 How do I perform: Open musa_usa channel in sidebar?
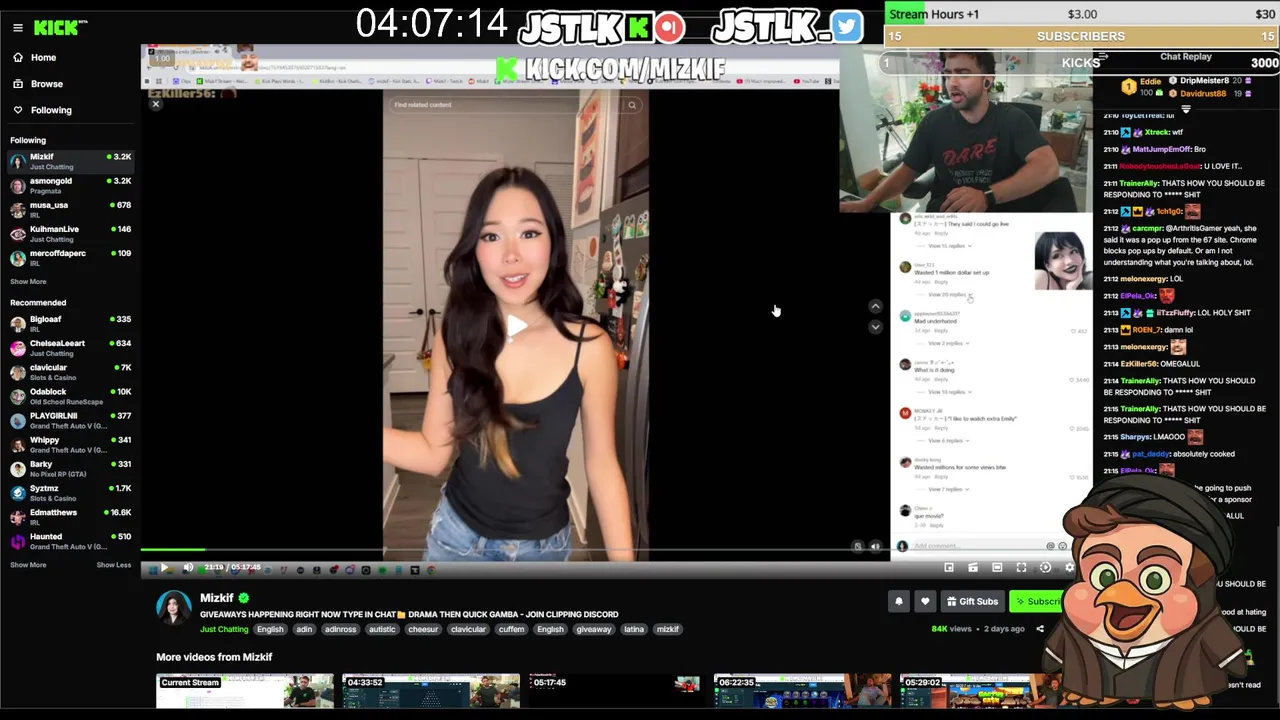click(70, 209)
